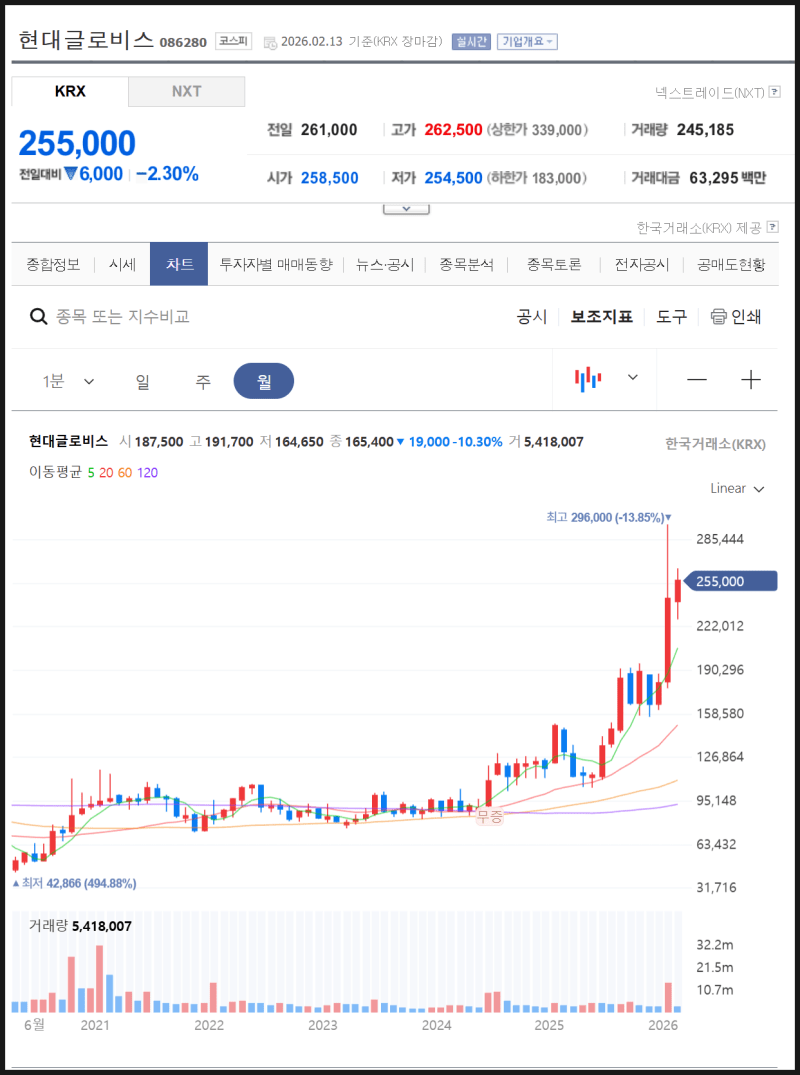Select the 일 daily interval
This screenshot has width=800, height=1075.
143,381
